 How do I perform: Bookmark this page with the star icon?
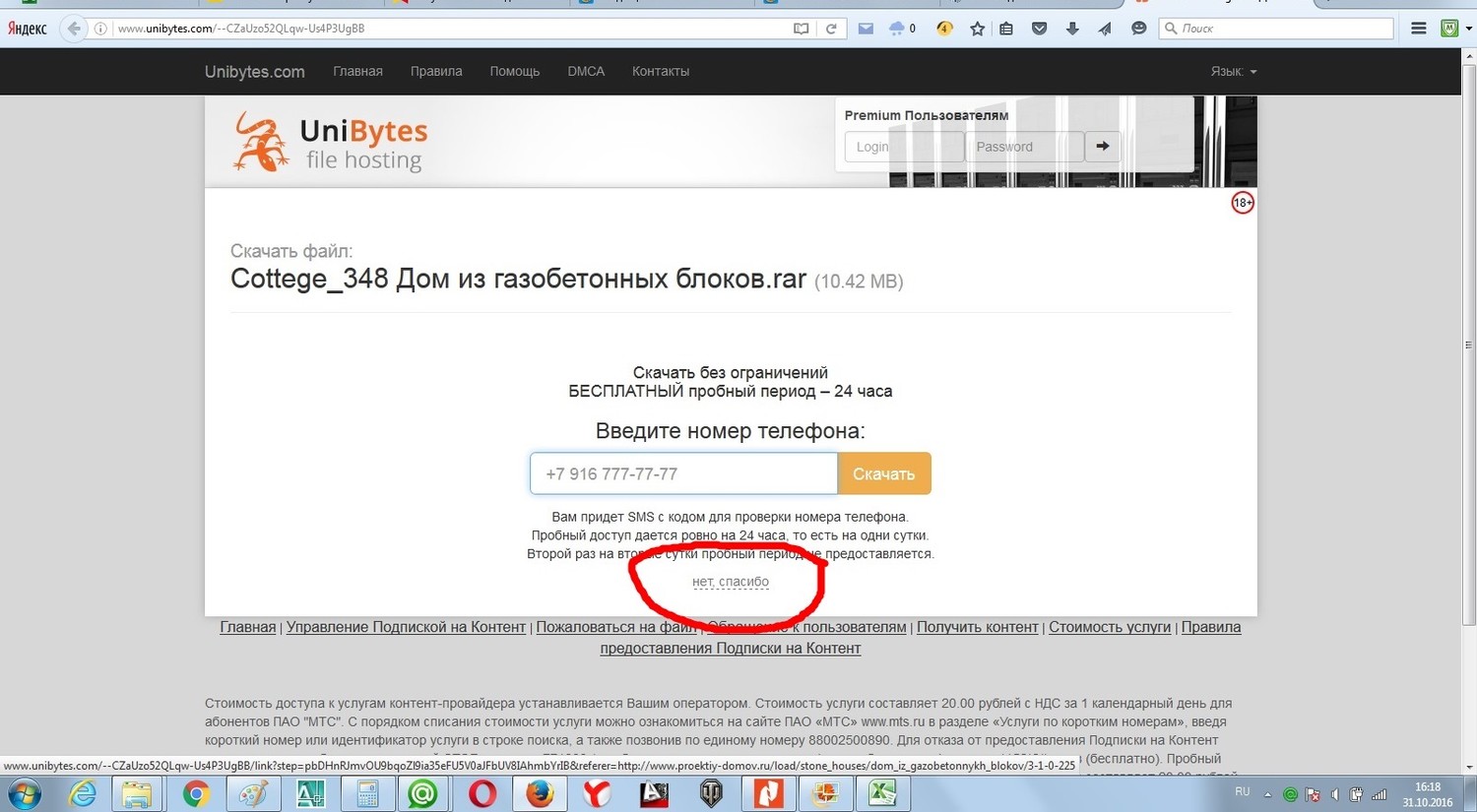click(977, 29)
